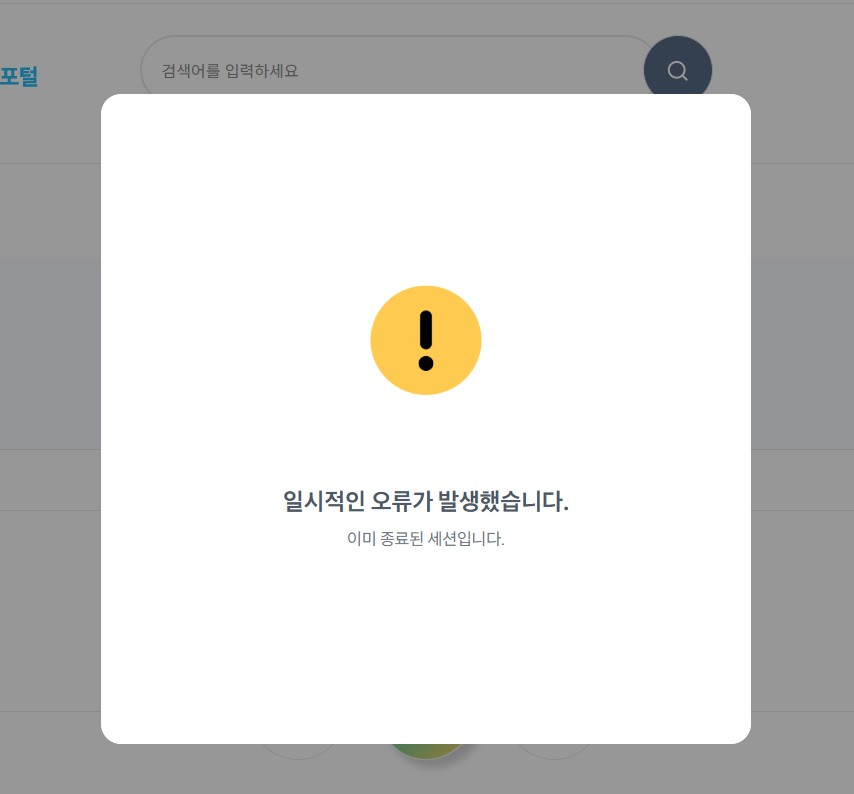The width and height of the screenshot is (854, 794).
Task: Click empty white area below session message
Action: pyautogui.click(x=426, y=643)
